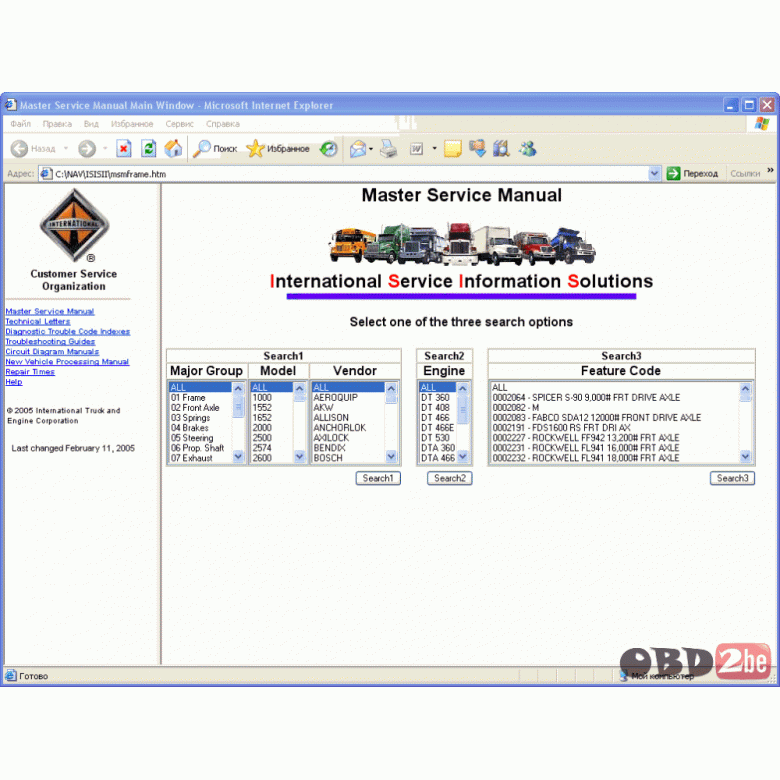The image size is (780, 780).
Task: Click the Print icon
Action: coord(389,148)
